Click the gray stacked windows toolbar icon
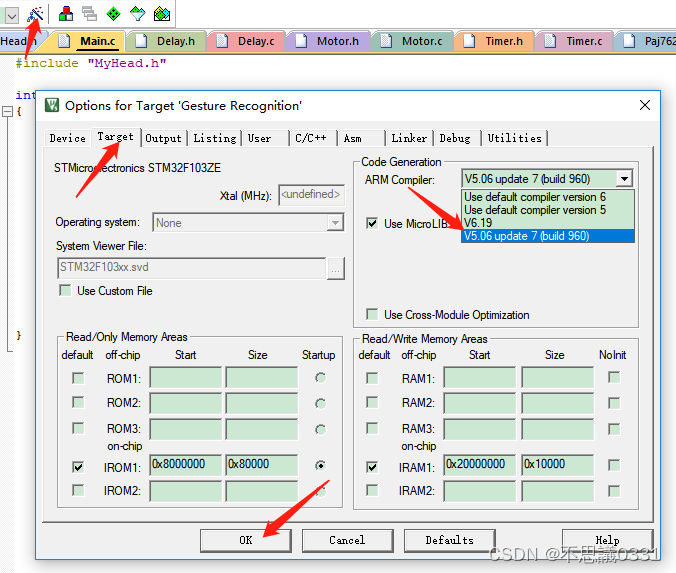 [89, 14]
